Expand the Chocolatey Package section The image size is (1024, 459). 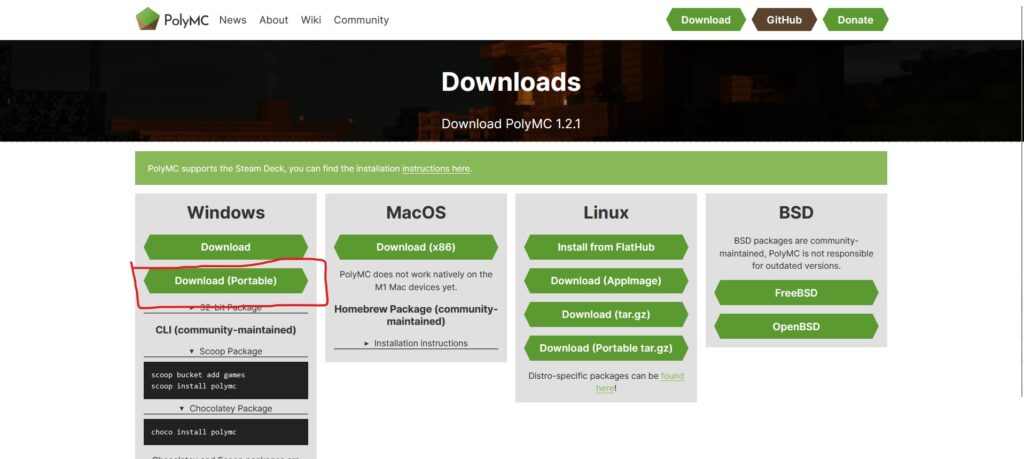pos(225,408)
